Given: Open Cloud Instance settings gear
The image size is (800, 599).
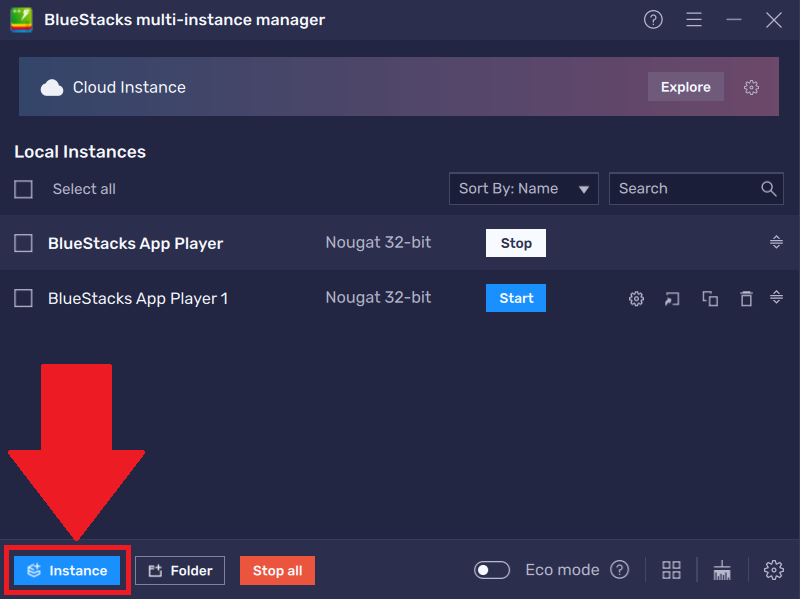Looking at the screenshot, I should pos(751,87).
